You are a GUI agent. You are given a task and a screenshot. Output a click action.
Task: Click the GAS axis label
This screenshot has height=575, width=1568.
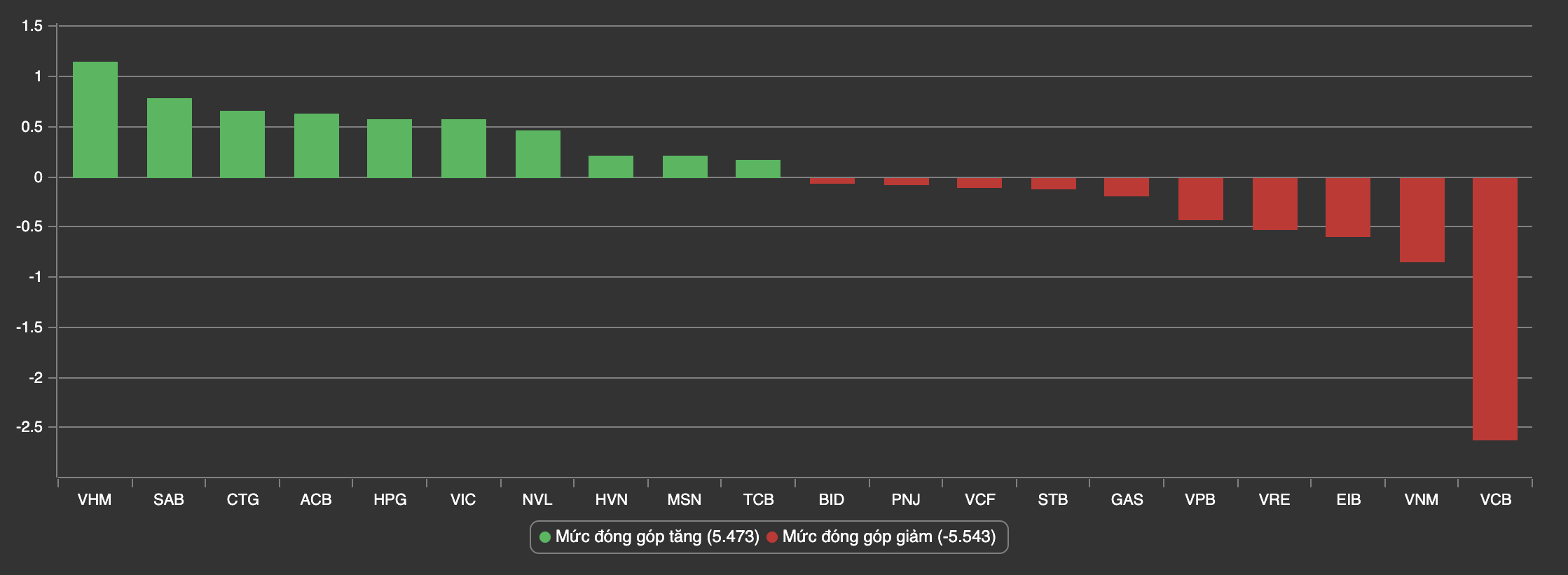[x=1127, y=500]
